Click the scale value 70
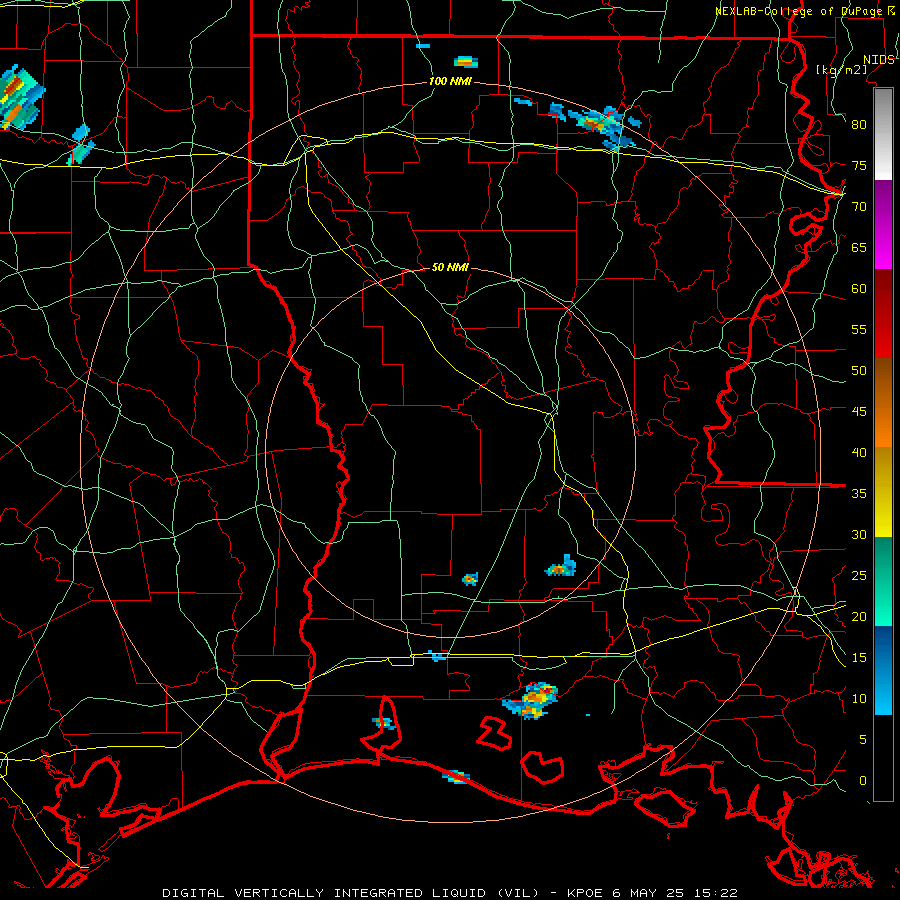This screenshot has height=900, width=900. click(x=859, y=207)
